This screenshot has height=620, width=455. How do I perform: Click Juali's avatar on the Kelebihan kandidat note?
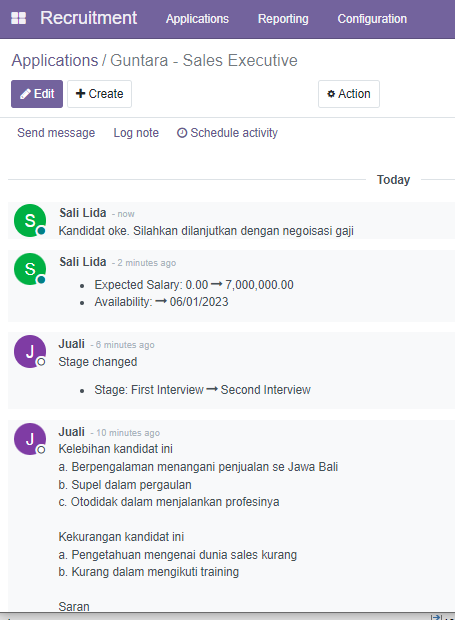[x=30, y=439]
